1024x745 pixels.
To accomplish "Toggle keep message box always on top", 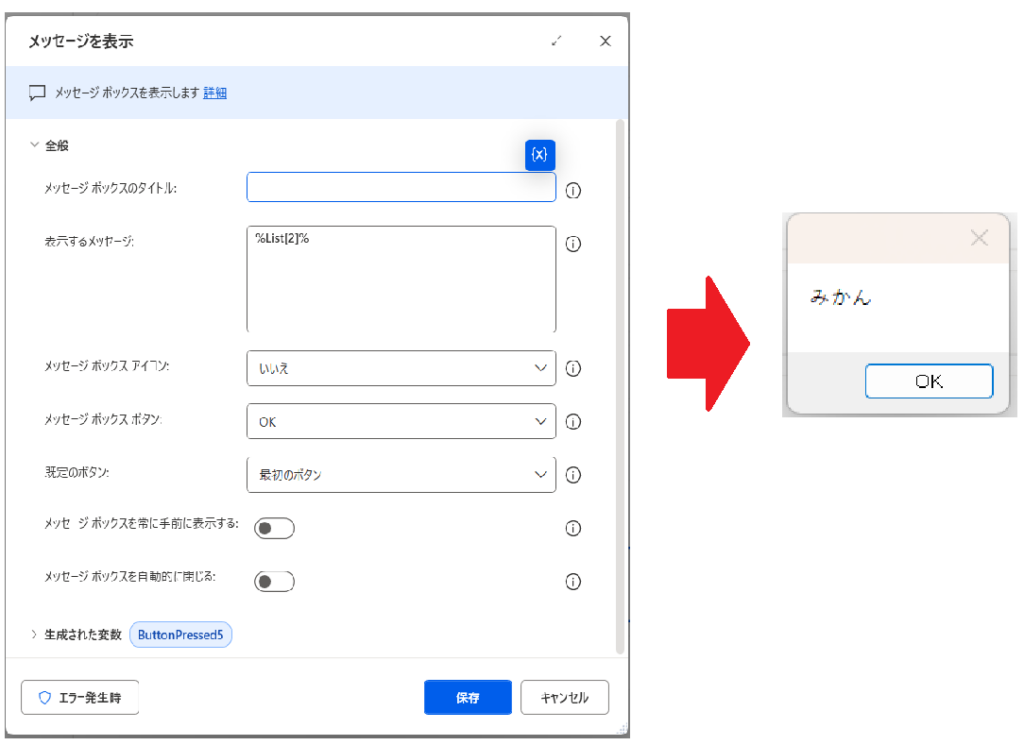I will [x=273, y=528].
